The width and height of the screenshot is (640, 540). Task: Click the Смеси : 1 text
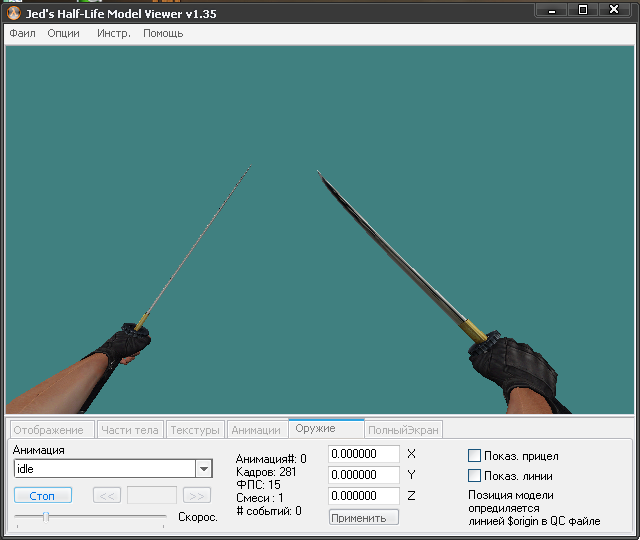260,498
